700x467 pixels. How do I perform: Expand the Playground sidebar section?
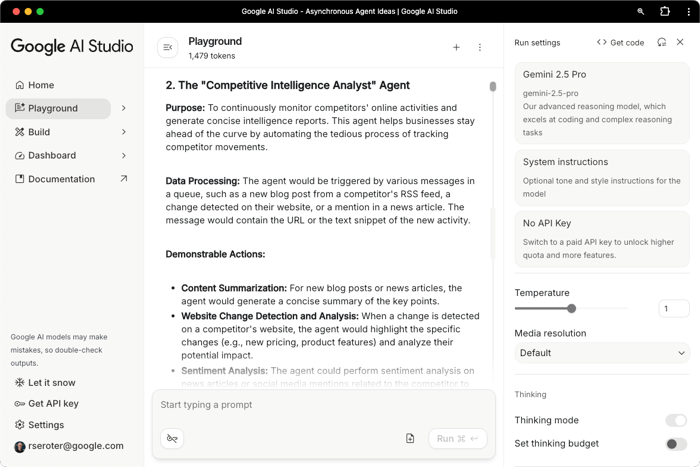pyautogui.click(x=124, y=108)
